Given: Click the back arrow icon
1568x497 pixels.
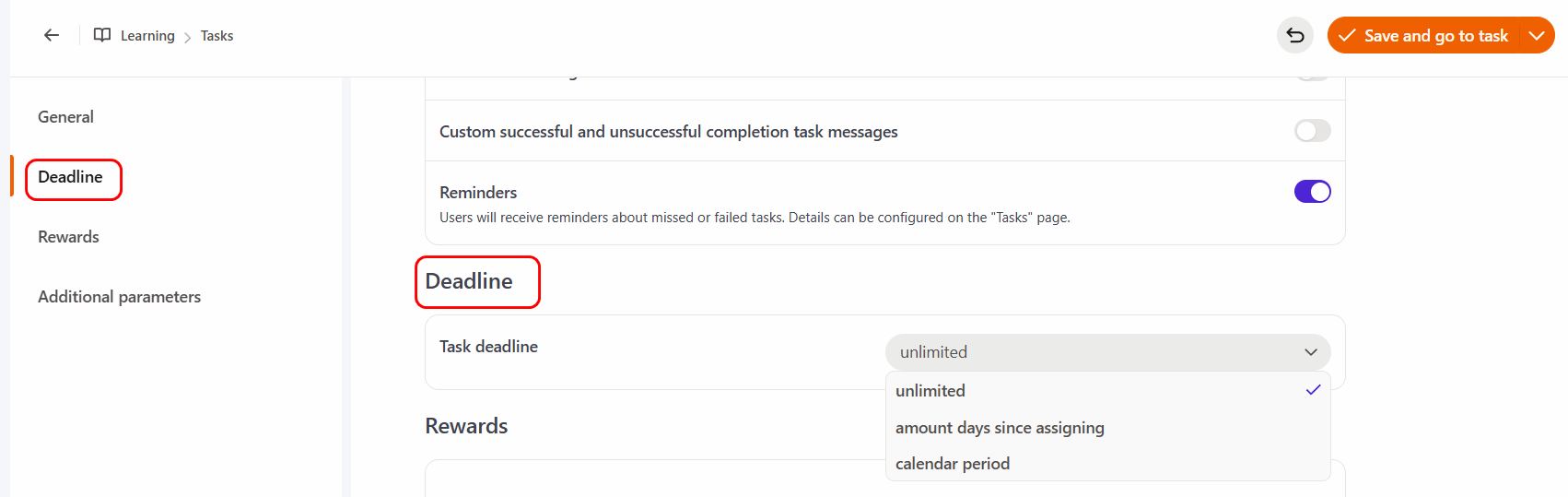Looking at the screenshot, I should coord(52,35).
